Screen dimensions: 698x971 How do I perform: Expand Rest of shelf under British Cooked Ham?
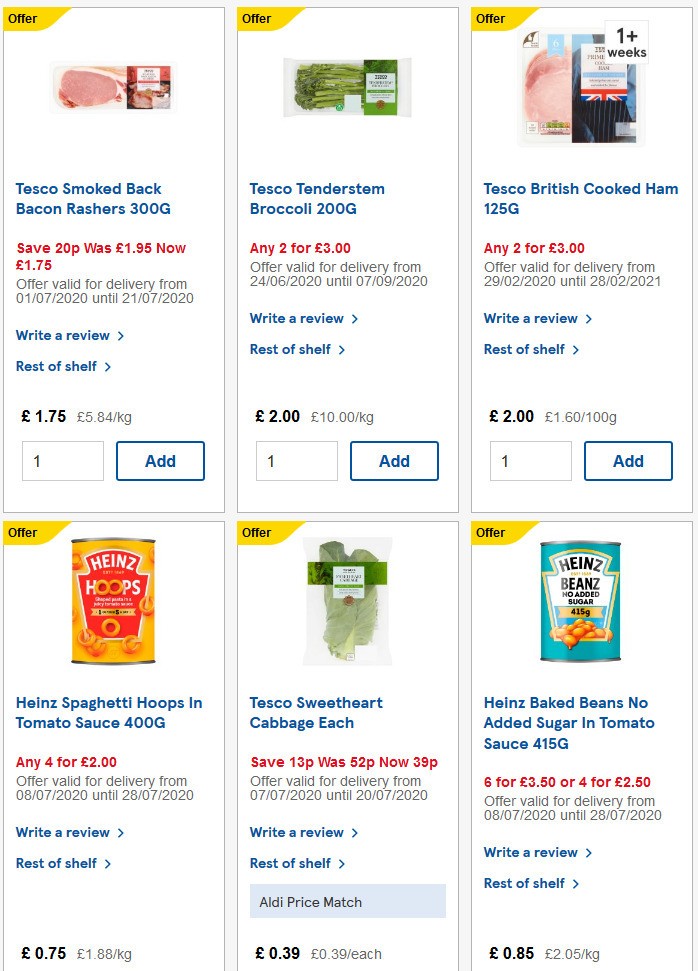tap(526, 349)
